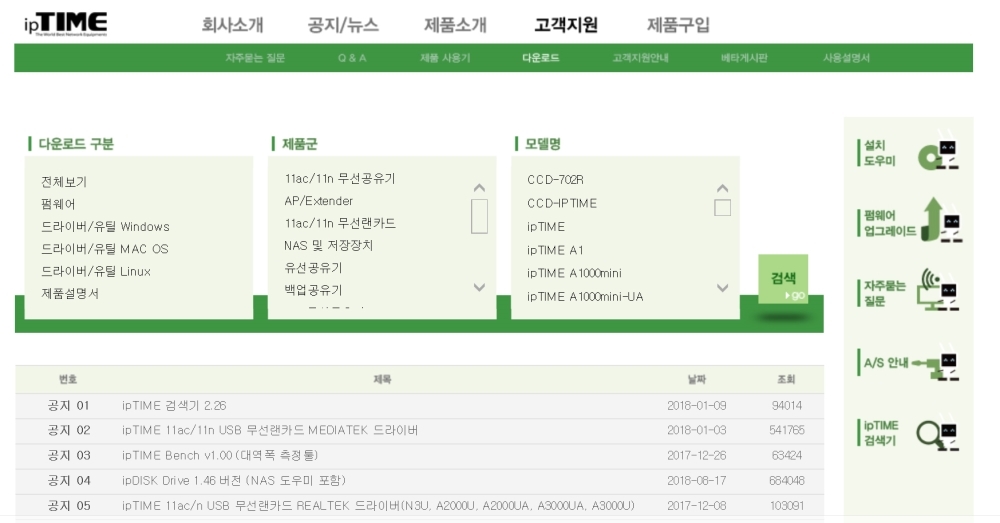Click 공지 03 row number
This screenshot has width=1000, height=523.
click(x=69, y=455)
